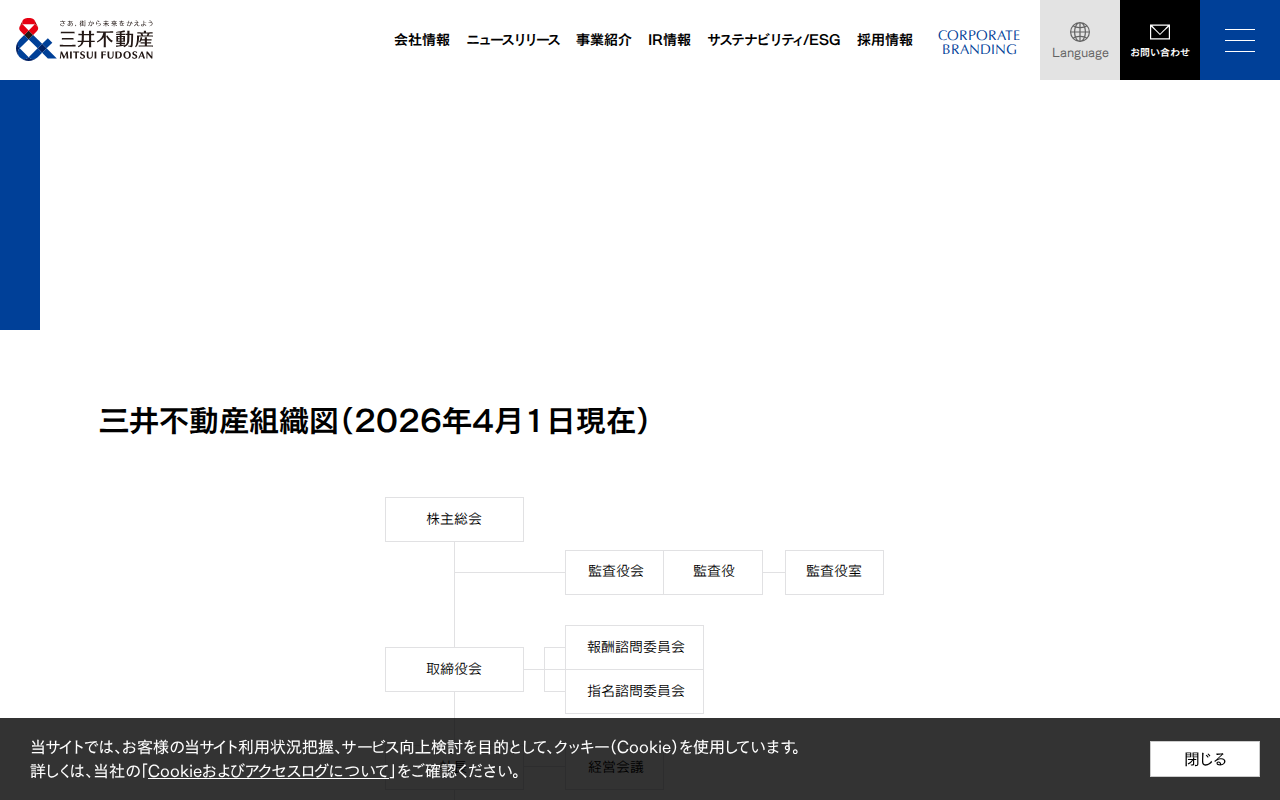Viewport: 1280px width, 800px height.
Task: Click the 経営会議 box
Action: click(x=614, y=767)
